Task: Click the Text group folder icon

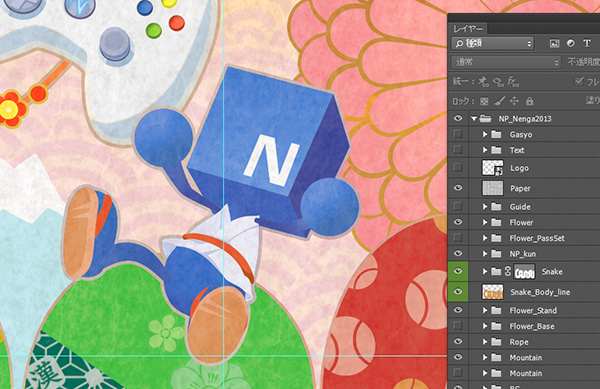Action: pyautogui.click(x=496, y=150)
